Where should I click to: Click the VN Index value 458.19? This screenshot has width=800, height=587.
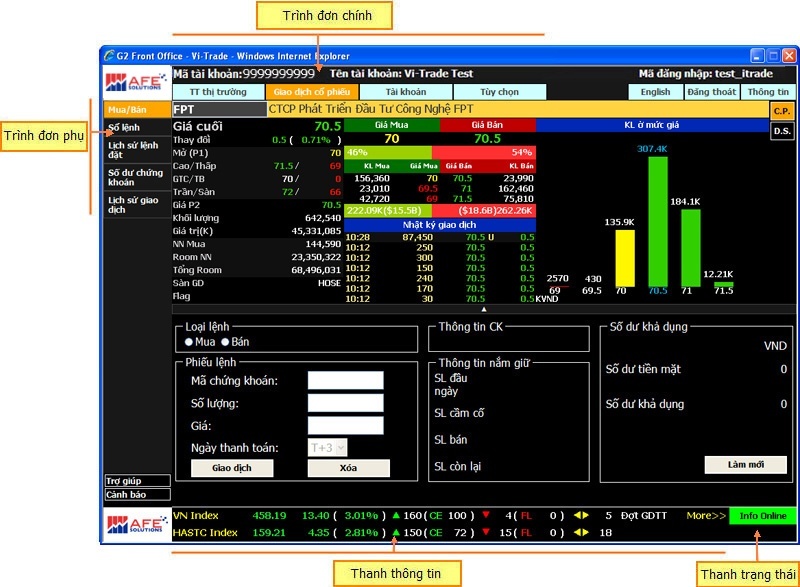pyautogui.click(x=269, y=516)
